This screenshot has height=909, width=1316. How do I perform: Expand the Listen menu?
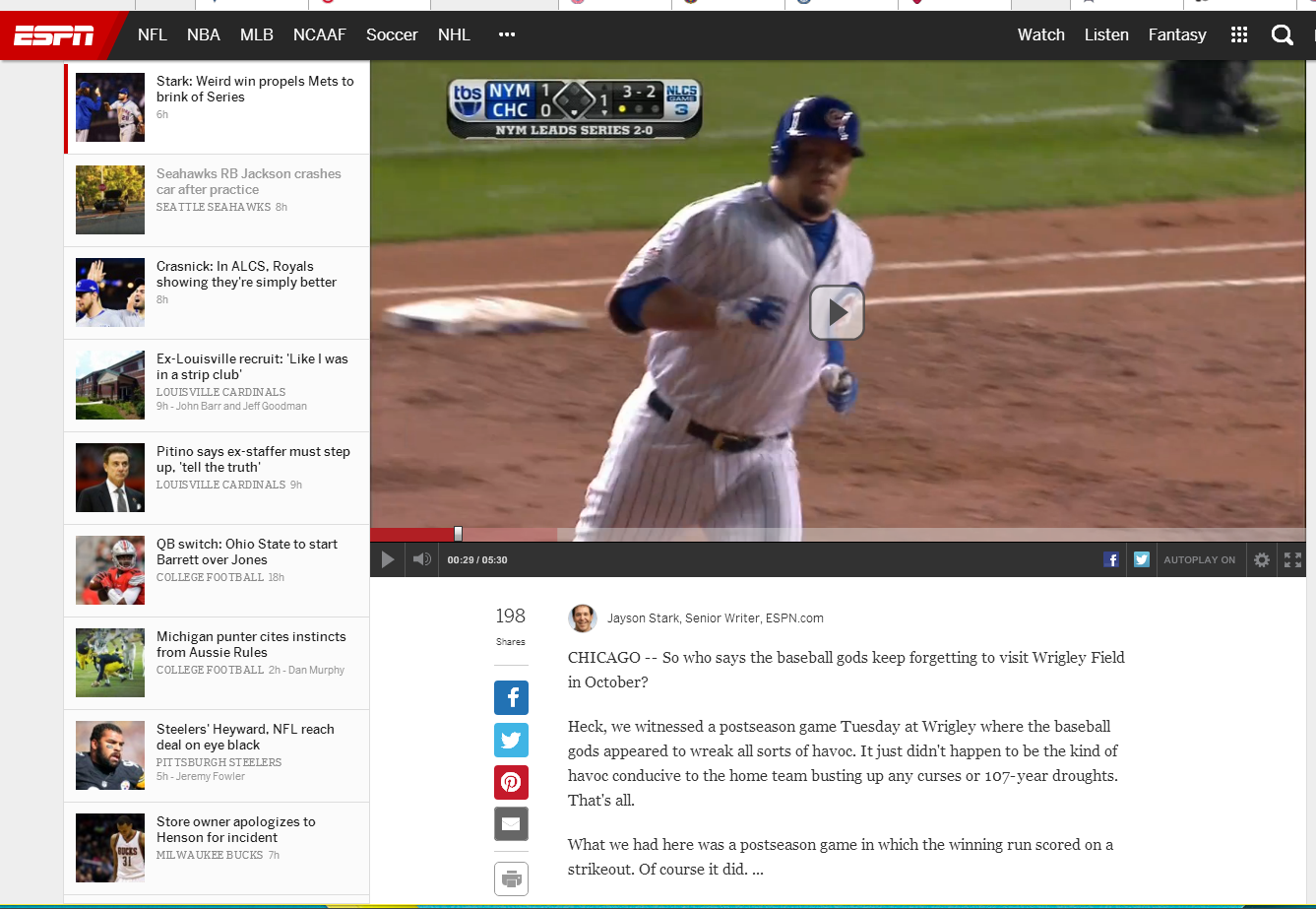click(1106, 34)
